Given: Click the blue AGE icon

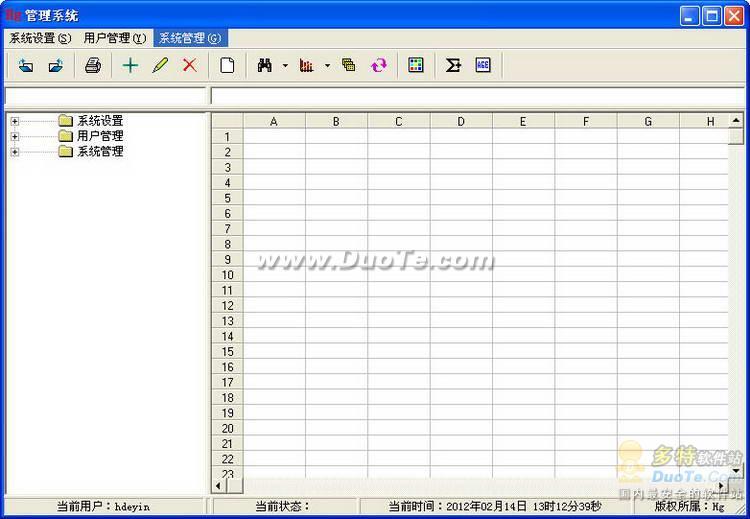Looking at the screenshot, I should 483,65.
